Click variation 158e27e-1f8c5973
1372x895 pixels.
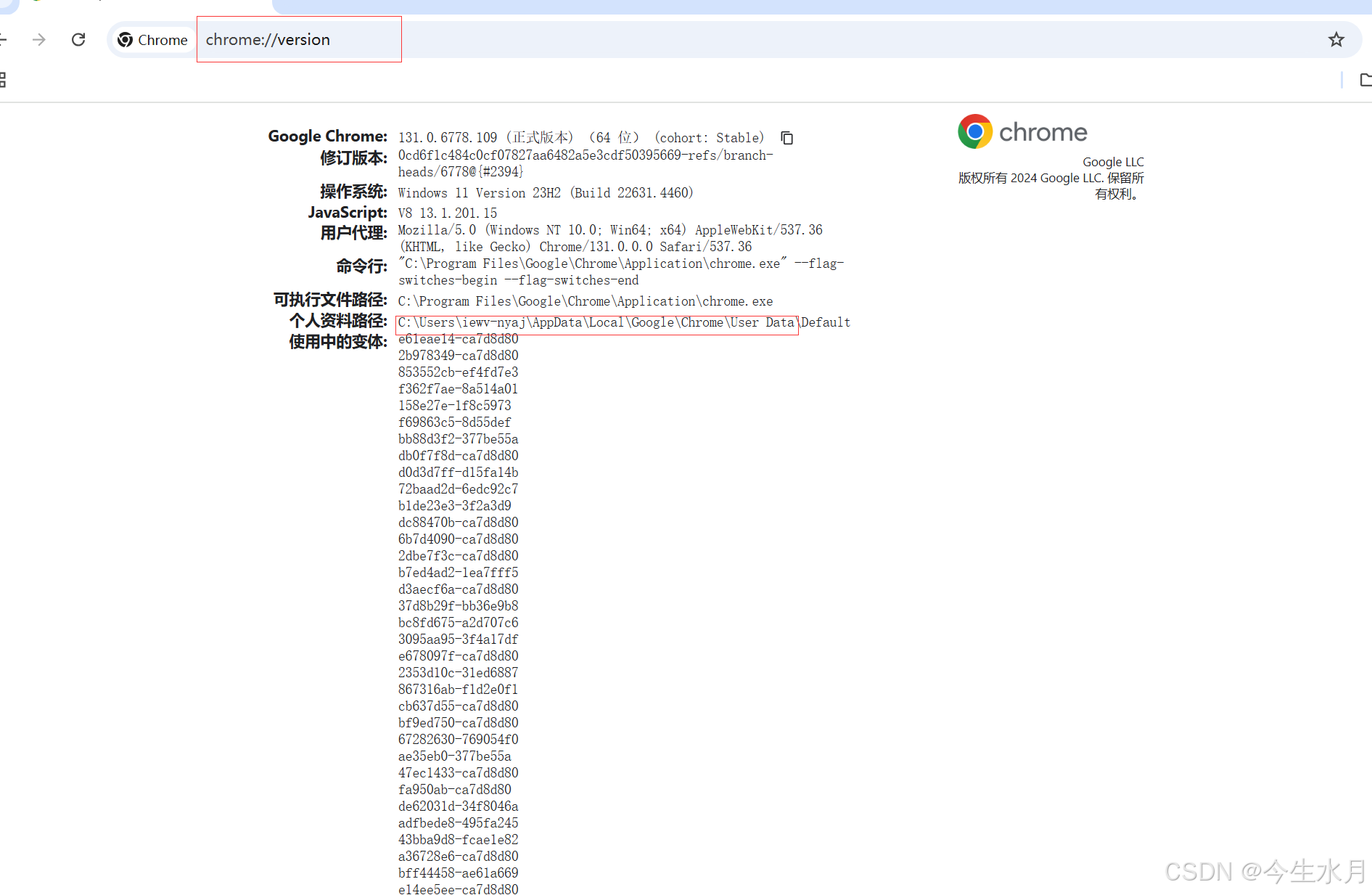[x=455, y=406]
